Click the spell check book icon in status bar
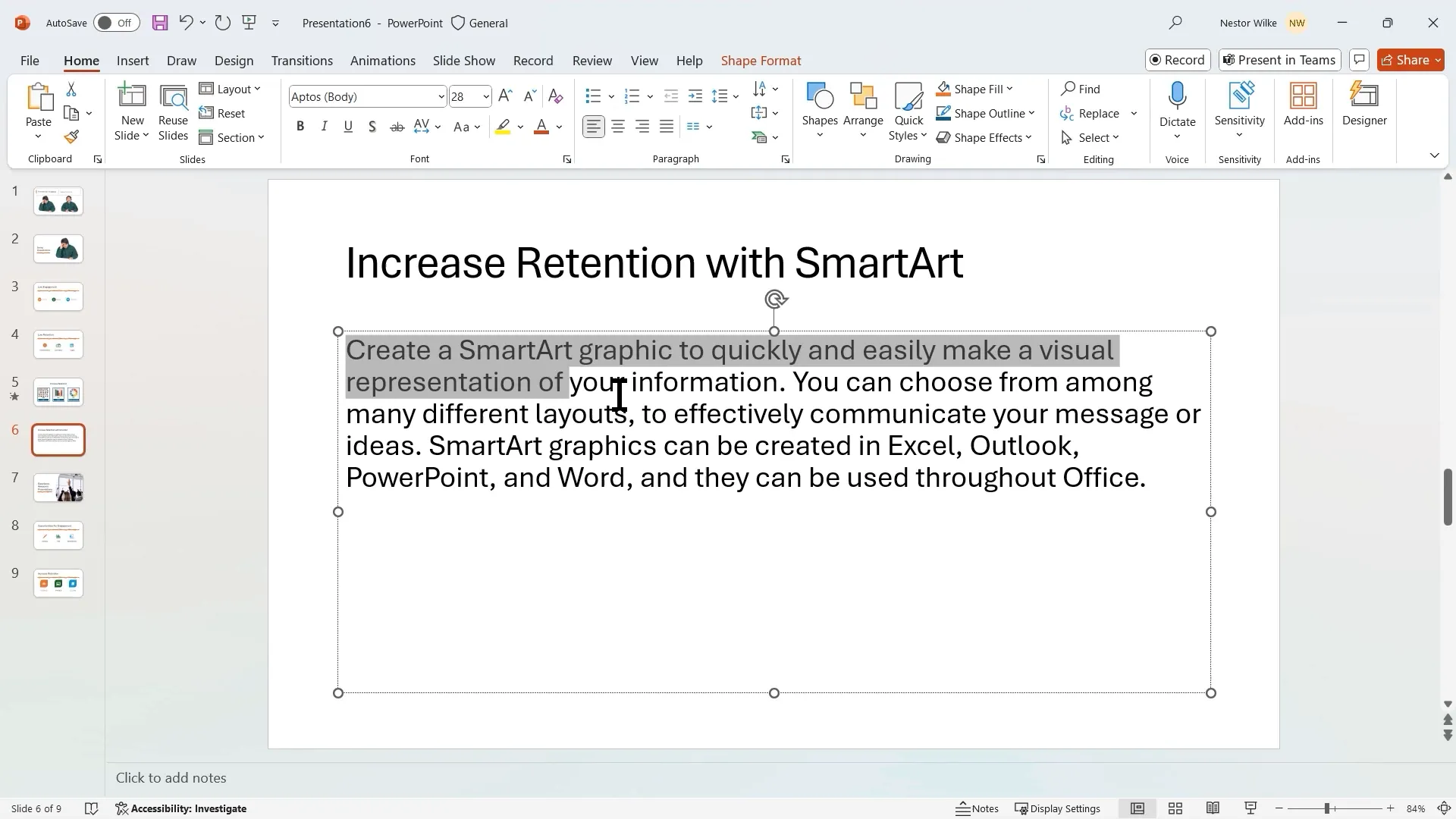This screenshot has width=1456, height=819. coord(91,808)
